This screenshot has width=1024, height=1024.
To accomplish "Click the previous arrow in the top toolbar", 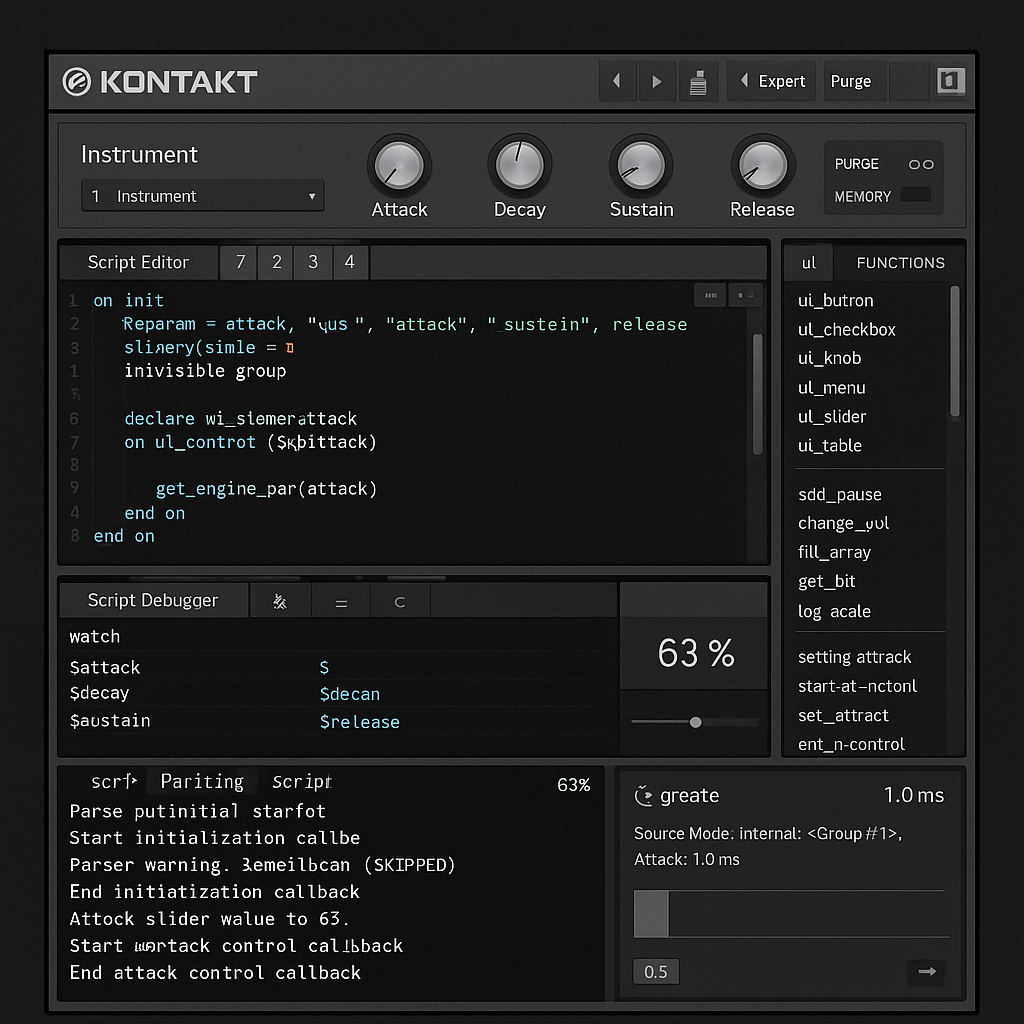I will tap(617, 81).
